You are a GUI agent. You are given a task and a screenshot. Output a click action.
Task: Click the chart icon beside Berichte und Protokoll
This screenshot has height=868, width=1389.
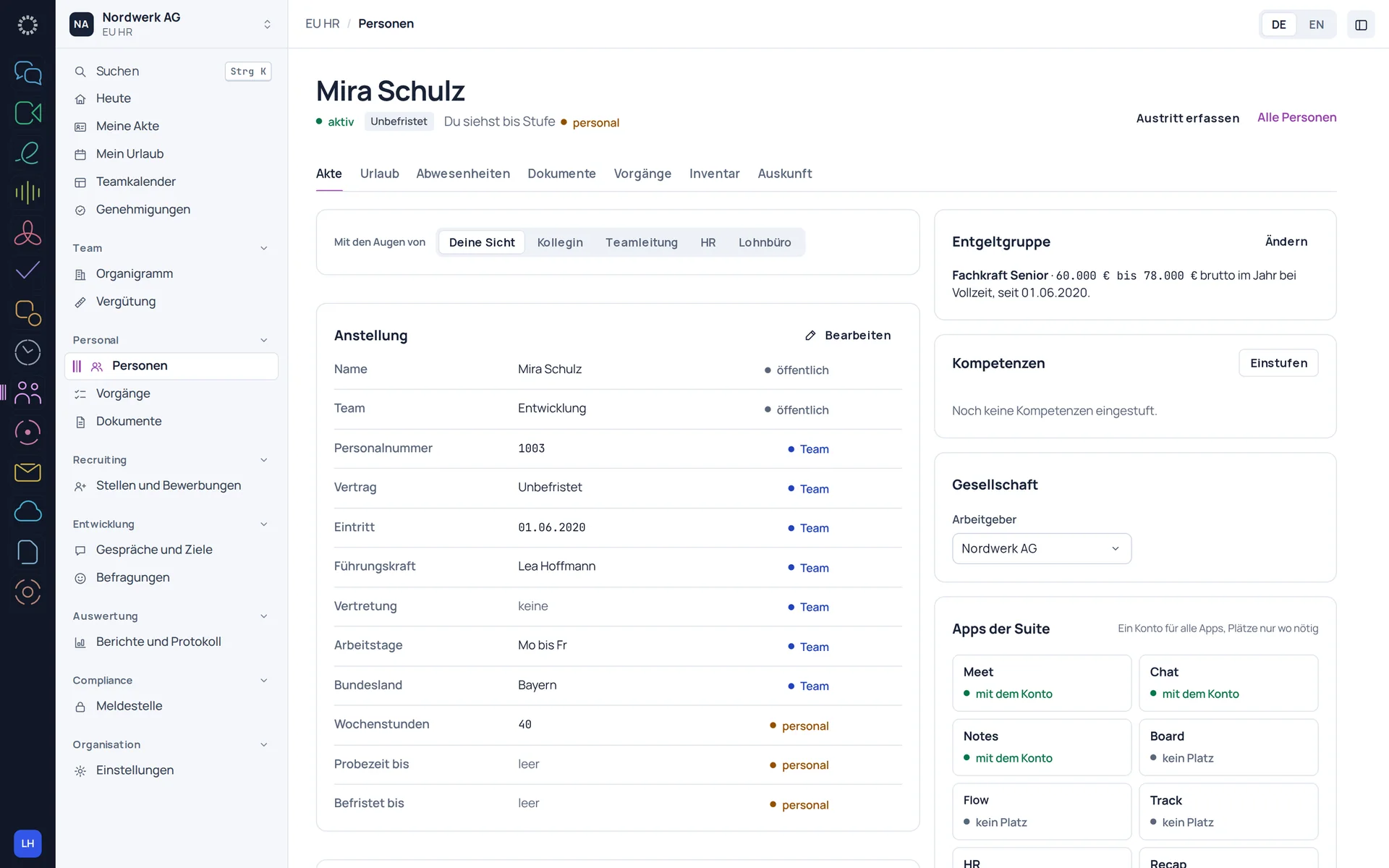(x=80, y=642)
